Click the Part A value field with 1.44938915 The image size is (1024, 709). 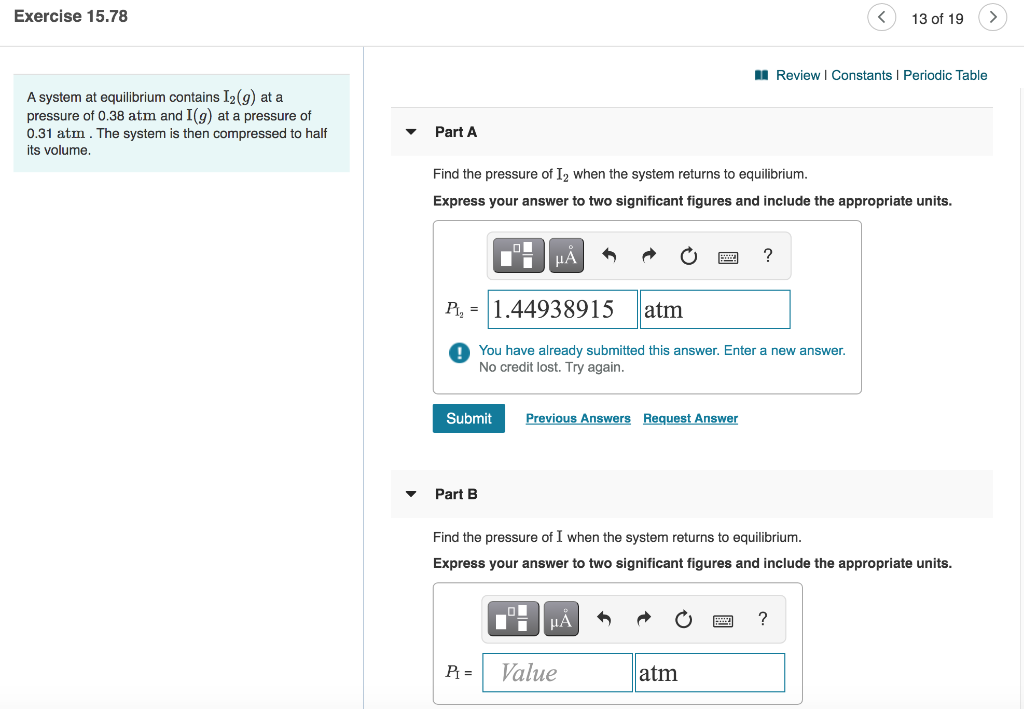pyautogui.click(x=562, y=309)
